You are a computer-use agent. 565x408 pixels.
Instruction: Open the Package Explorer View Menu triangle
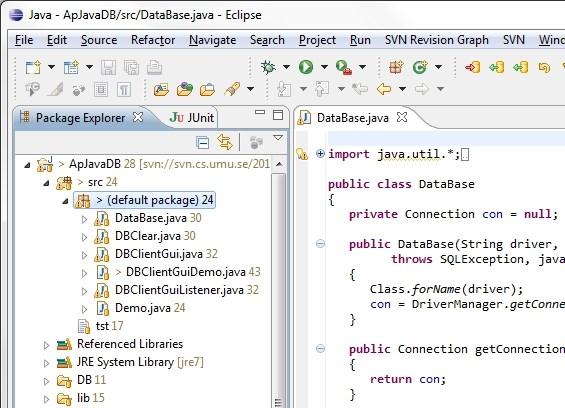278,138
